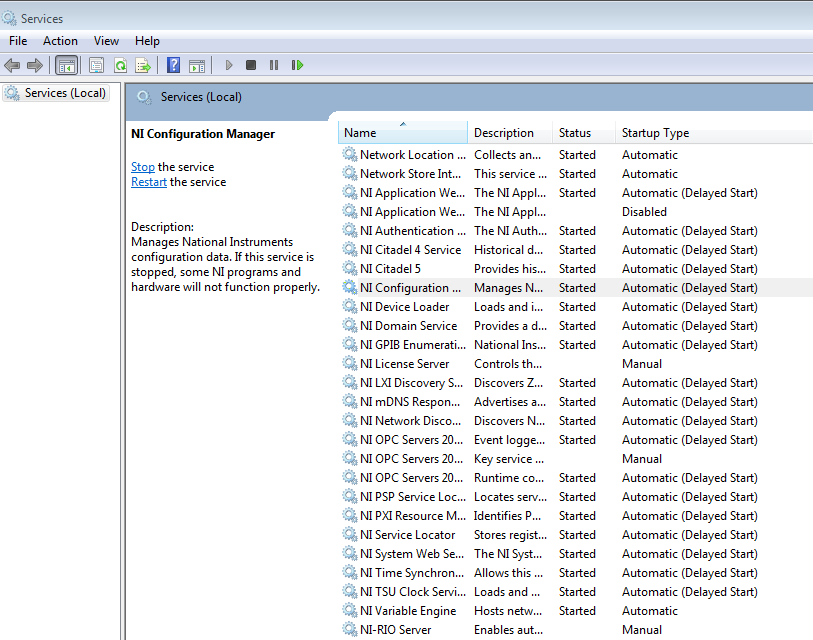Open the File menu
Image resolution: width=813 pixels, height=640 pixels.
(x=18, y=41)
